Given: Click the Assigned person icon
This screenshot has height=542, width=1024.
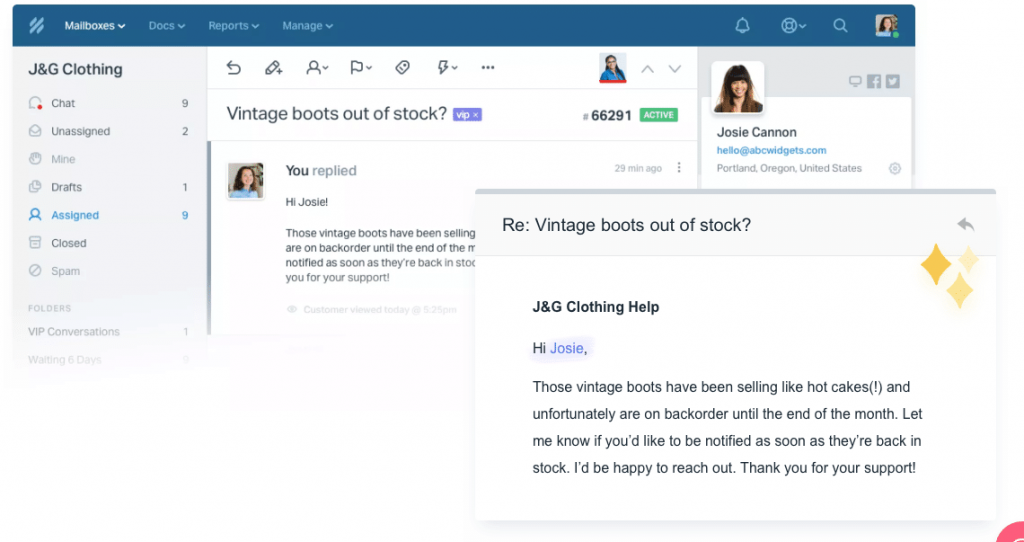Looking at the screenshot, I should [35, 215].
